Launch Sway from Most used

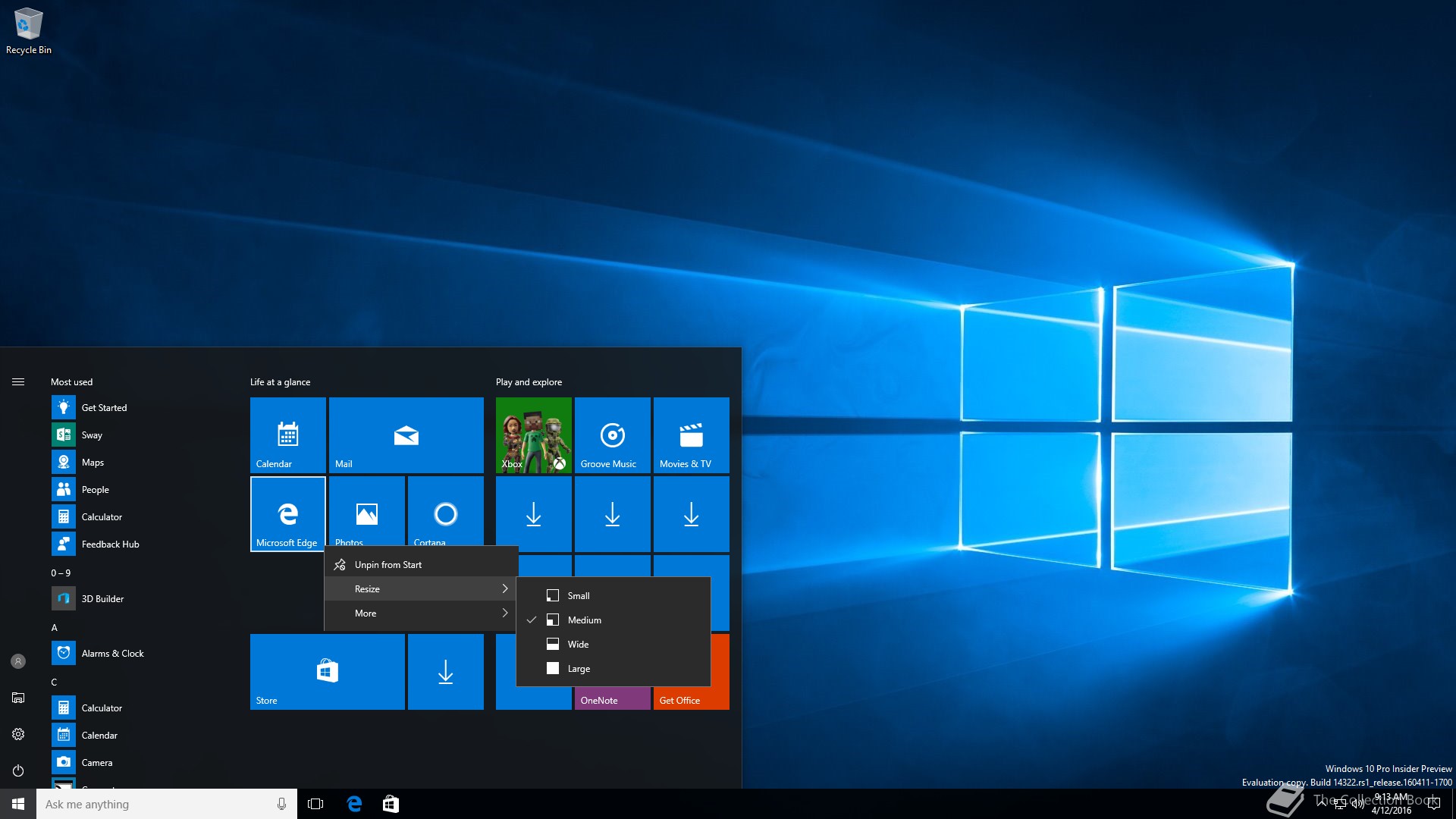[140, 435]
